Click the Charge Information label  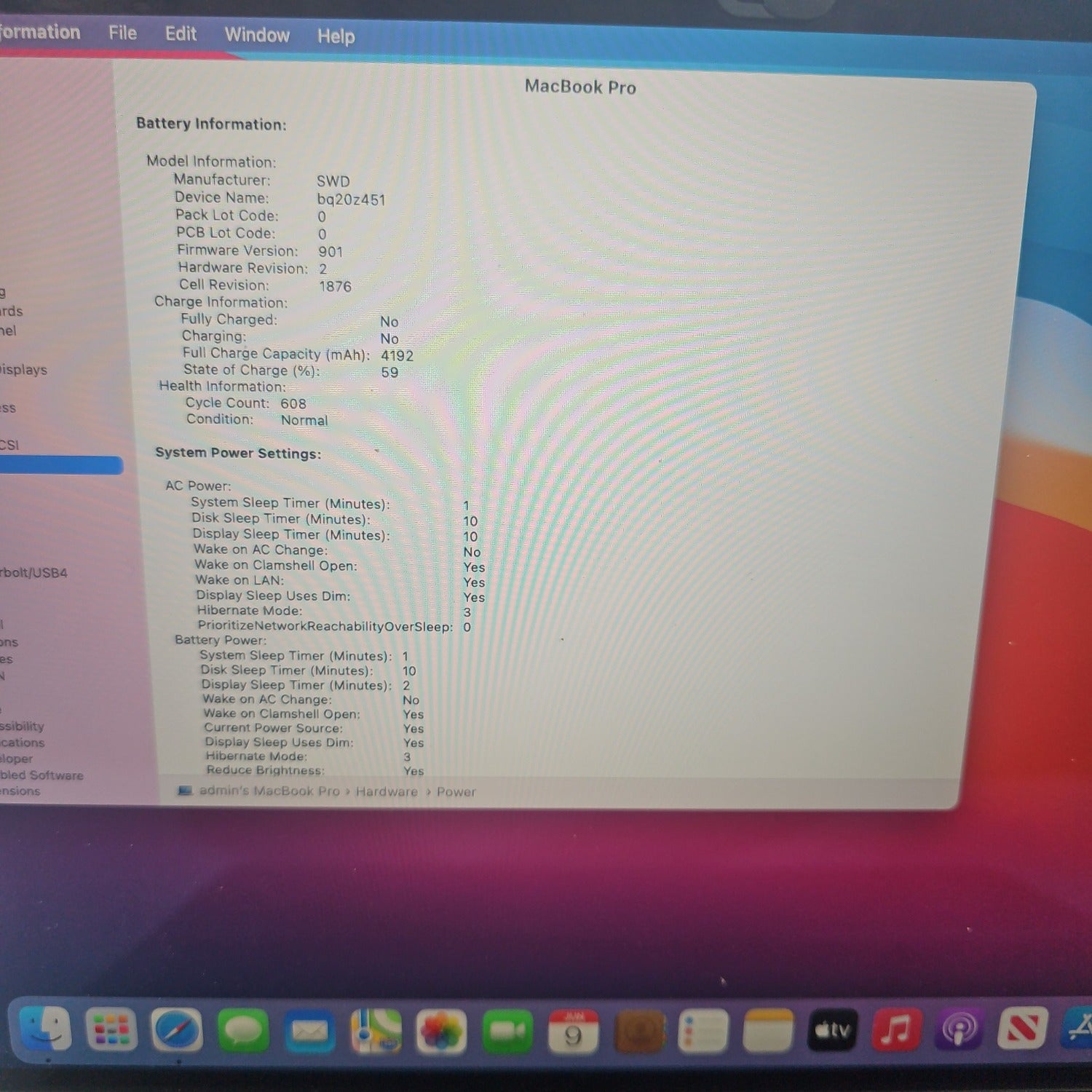pos(221,302)
